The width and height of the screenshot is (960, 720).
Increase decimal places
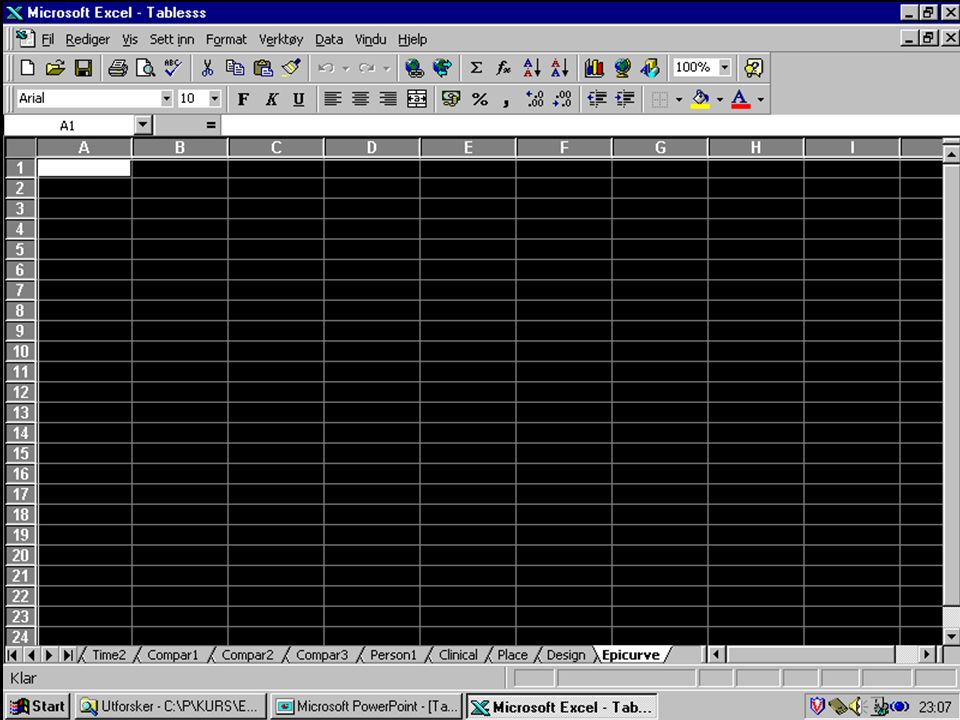534,99
